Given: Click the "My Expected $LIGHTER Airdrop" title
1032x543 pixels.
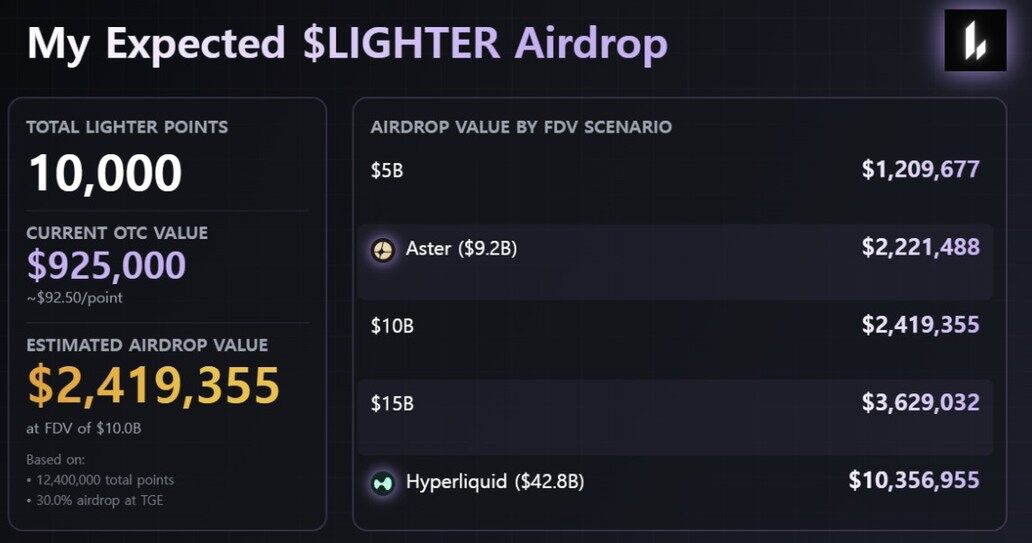Looking at the screenshot, I should pyautogui.click(x=347, y=44).
